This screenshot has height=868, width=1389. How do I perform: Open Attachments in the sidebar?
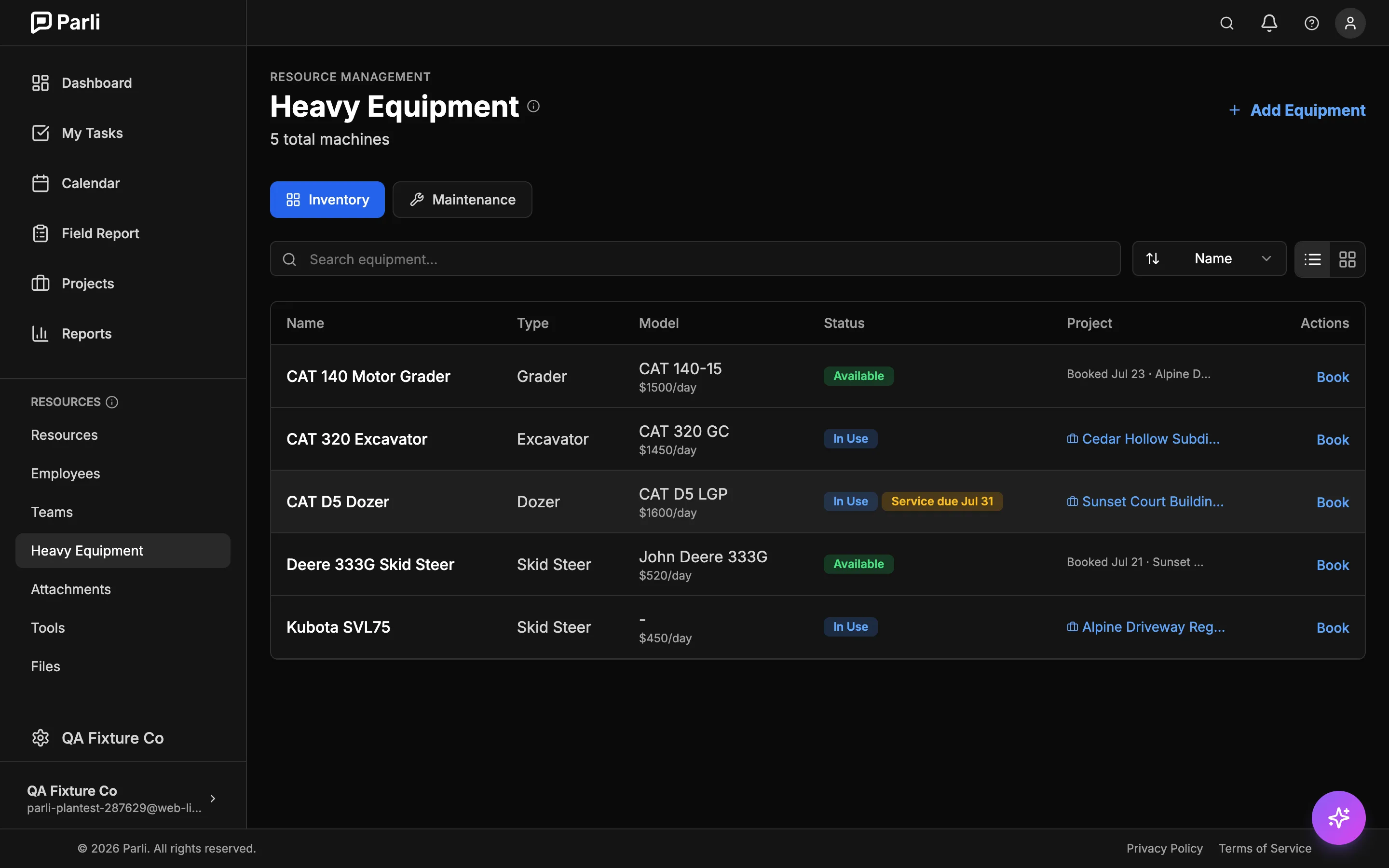point(70,589)
